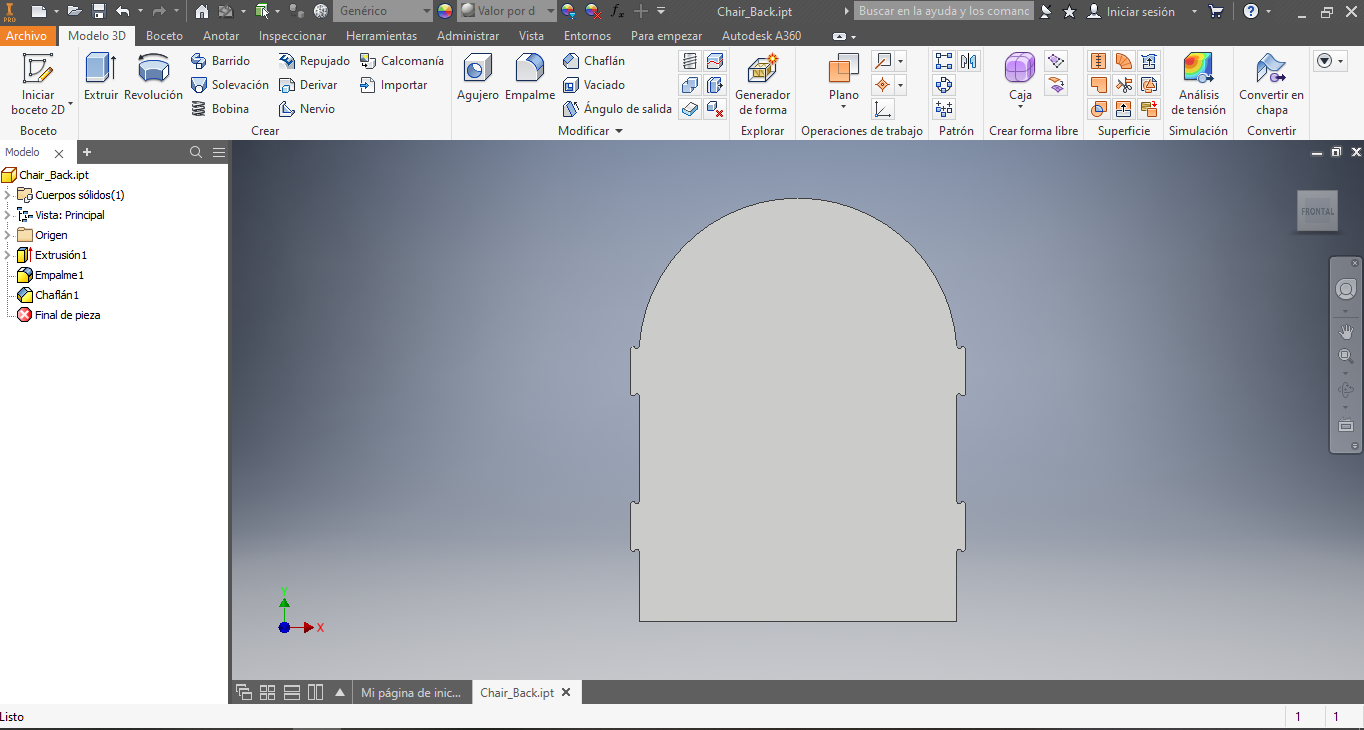Select the Extruir tool
1364x730 pixels.
coord(101,77)
